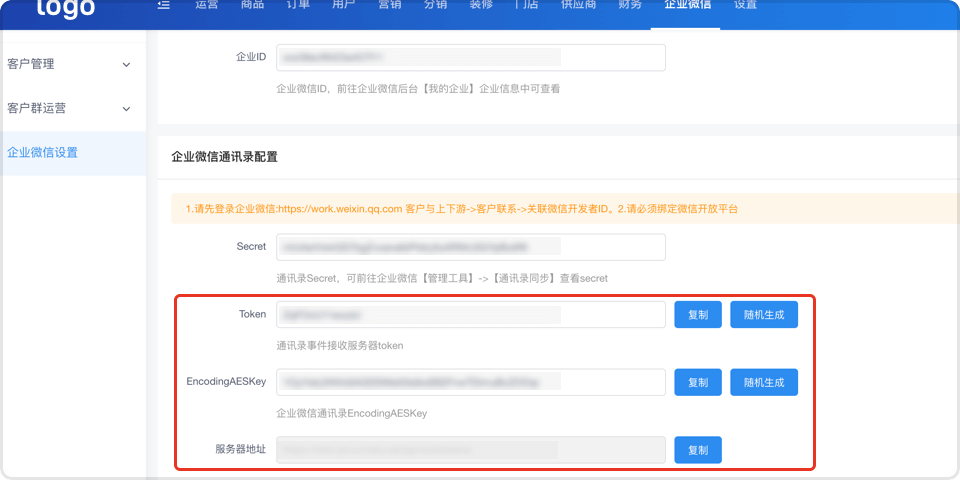Click the Token input field
The height and width of the screenshot is (480, 960).
point(470,314)
